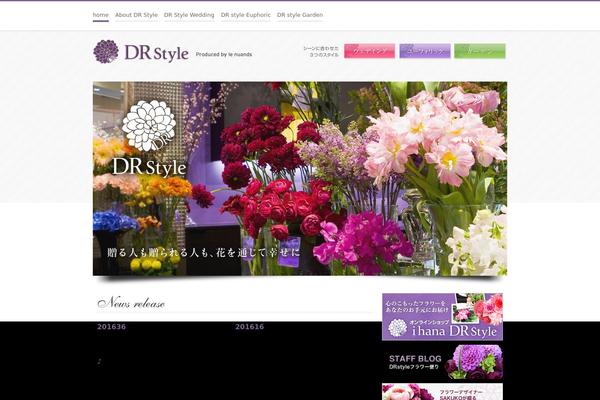600x400 pixels.
Task: Open DR Style Wedding in navigation
Action: (x=189, y=15)
